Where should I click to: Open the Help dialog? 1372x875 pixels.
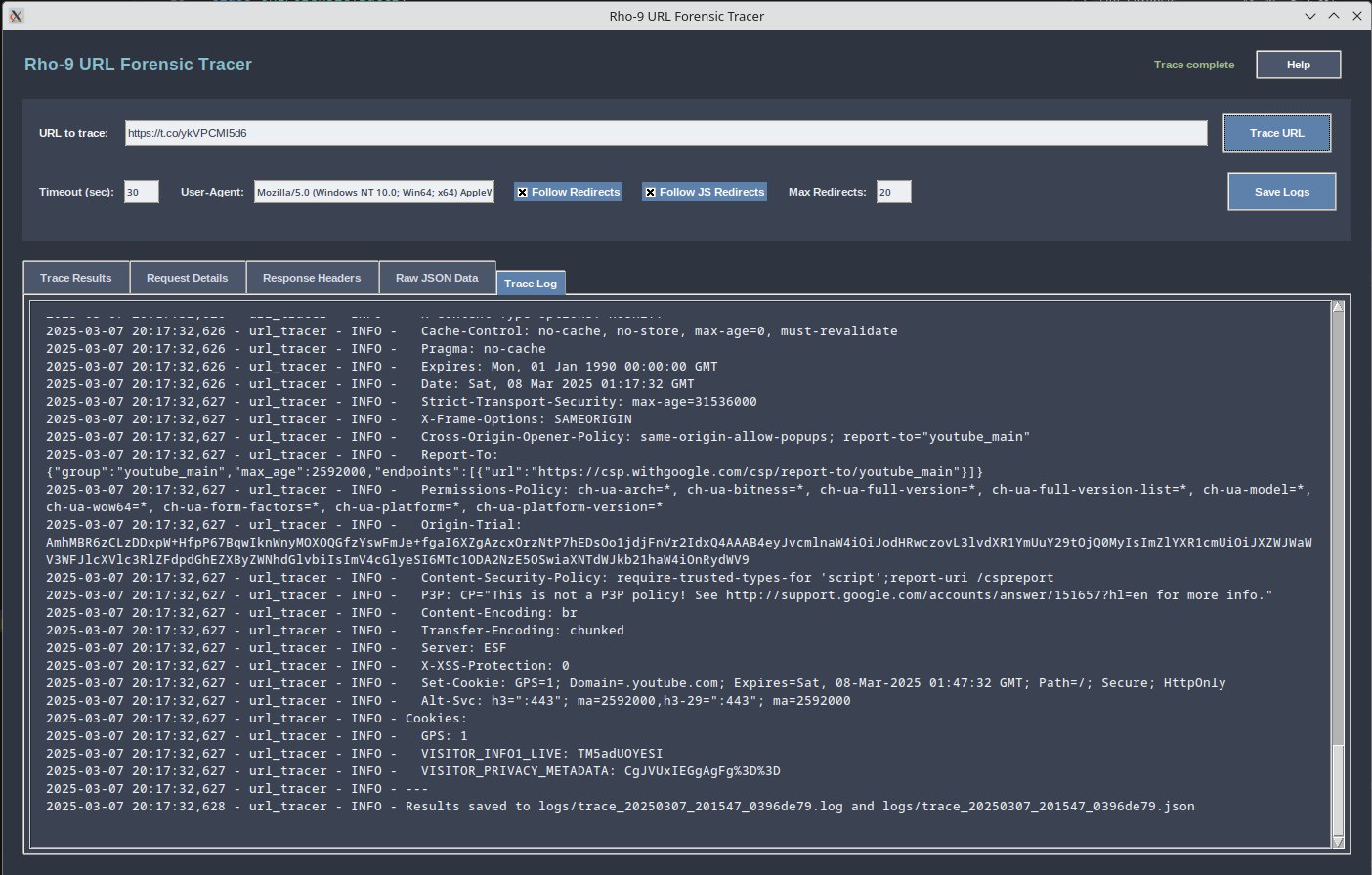pos(1298,64)
